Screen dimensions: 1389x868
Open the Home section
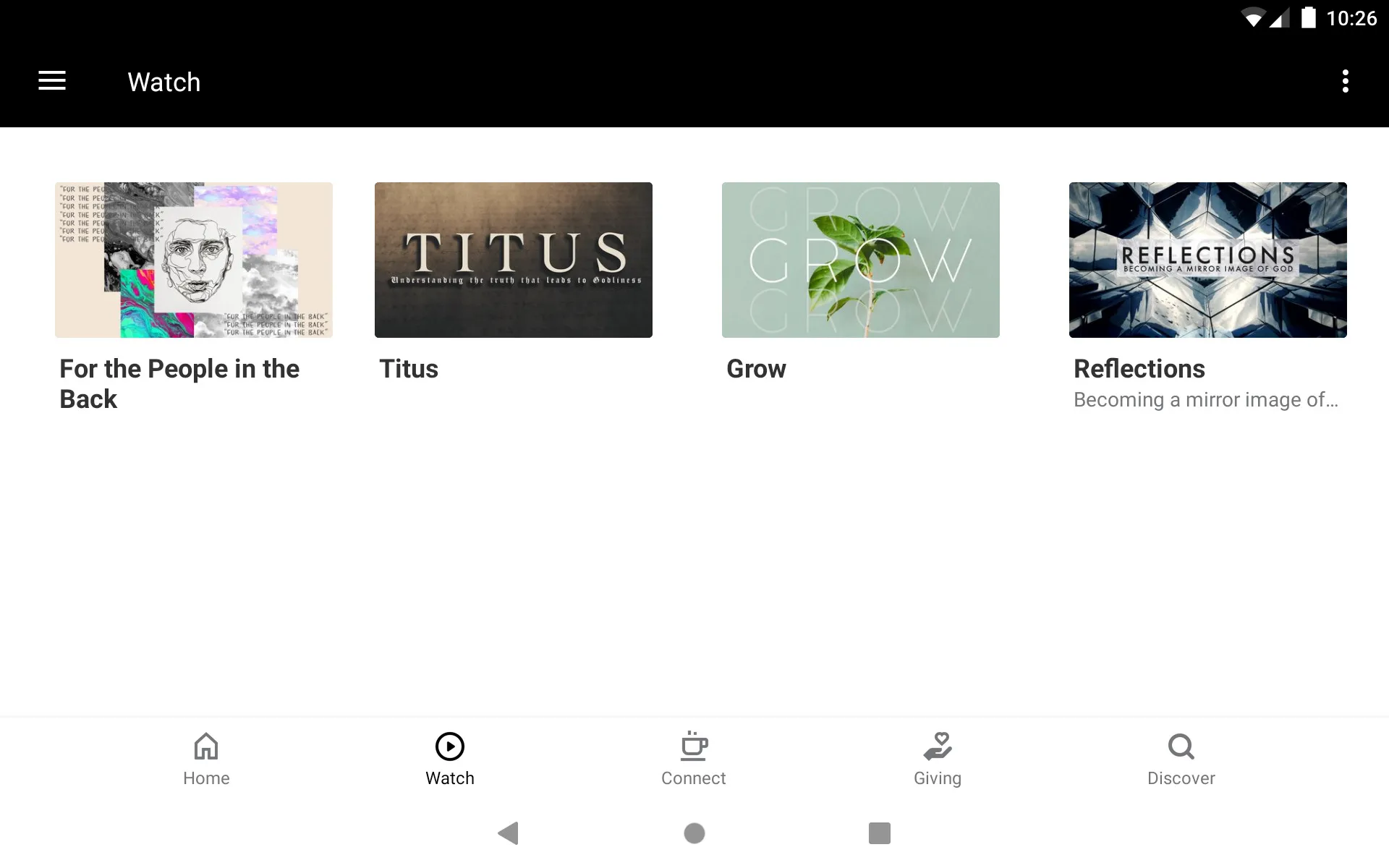pos(205,759)
